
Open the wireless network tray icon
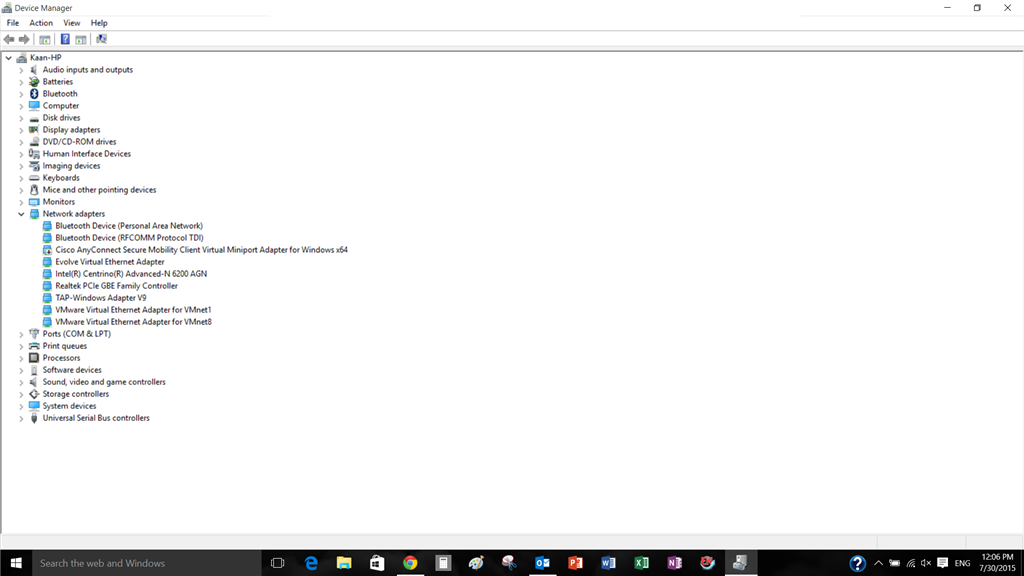tap(910, 563)
